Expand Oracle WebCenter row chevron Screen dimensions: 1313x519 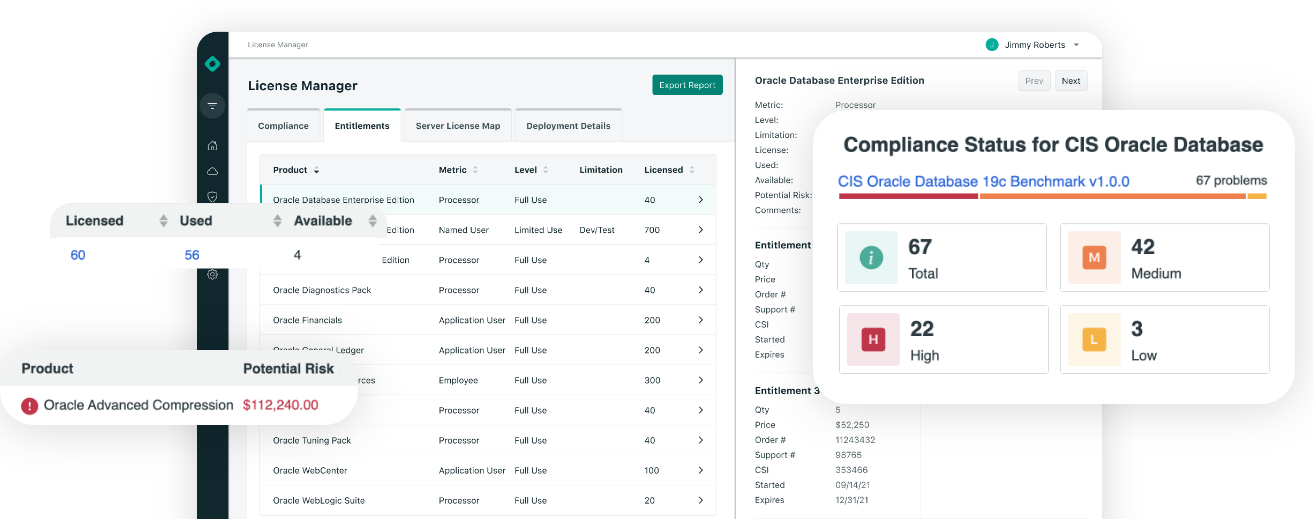coord(701,470)
